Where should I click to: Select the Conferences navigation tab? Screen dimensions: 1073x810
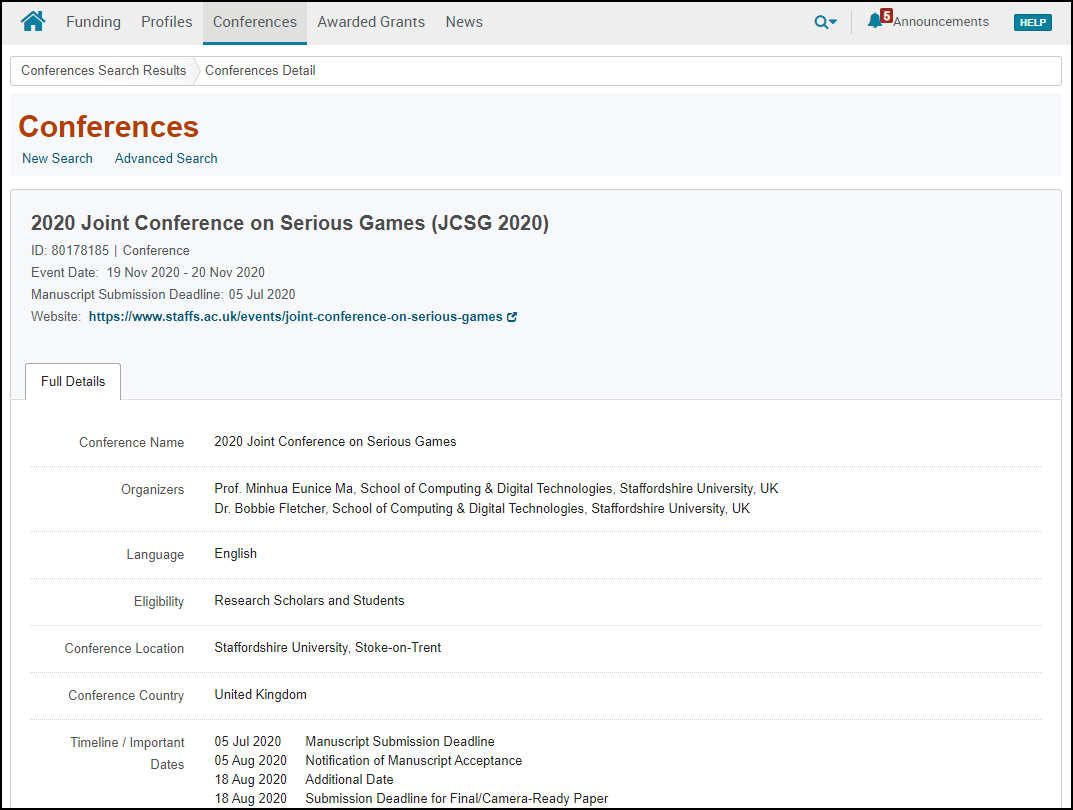(254, 22)
